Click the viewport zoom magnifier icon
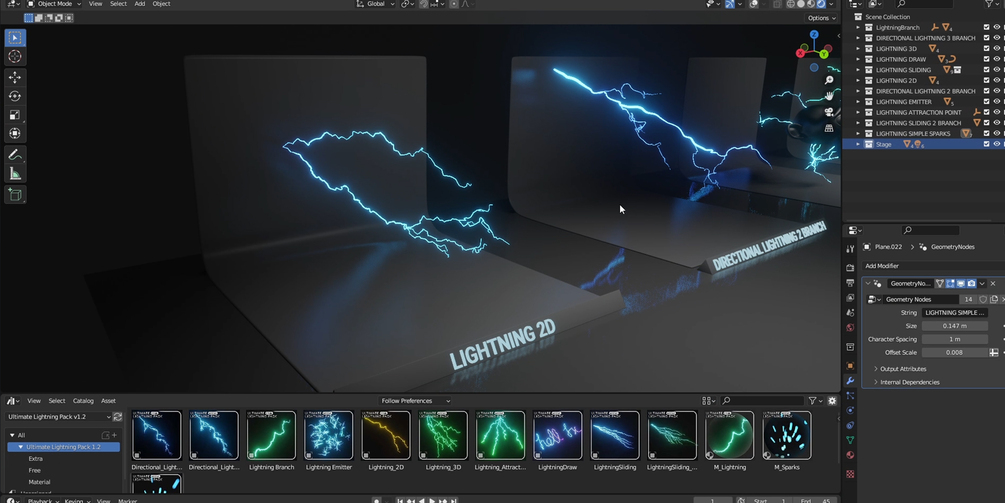This screenshot has width=1005, height=503. [829, 79]
